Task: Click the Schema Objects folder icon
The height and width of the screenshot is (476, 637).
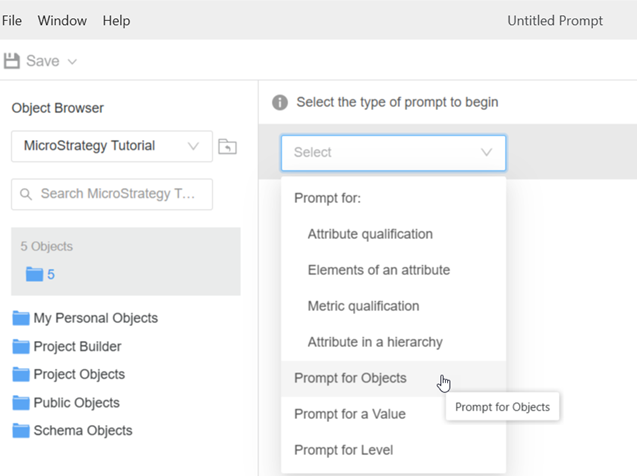Action: pyautogui.click(x=21, y=431)
